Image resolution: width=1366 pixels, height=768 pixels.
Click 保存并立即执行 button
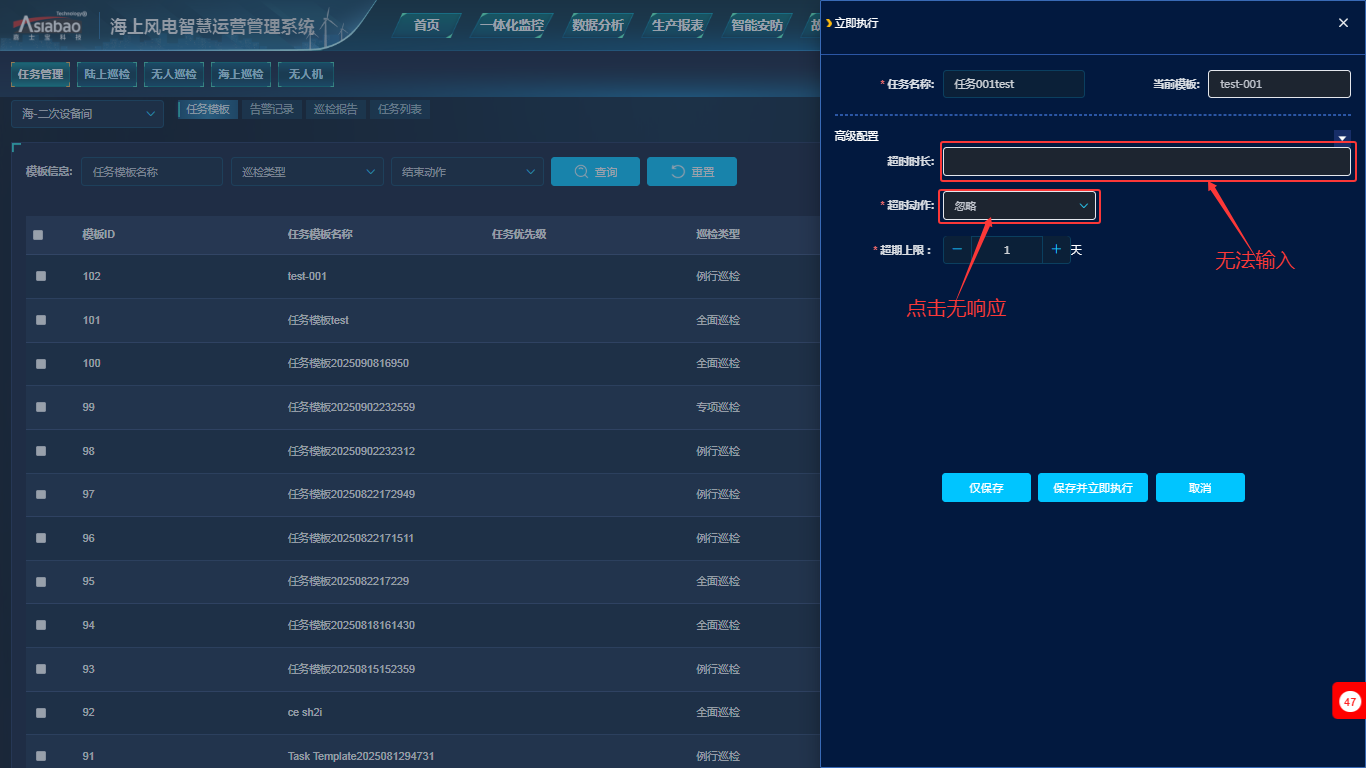point(1092,488)
